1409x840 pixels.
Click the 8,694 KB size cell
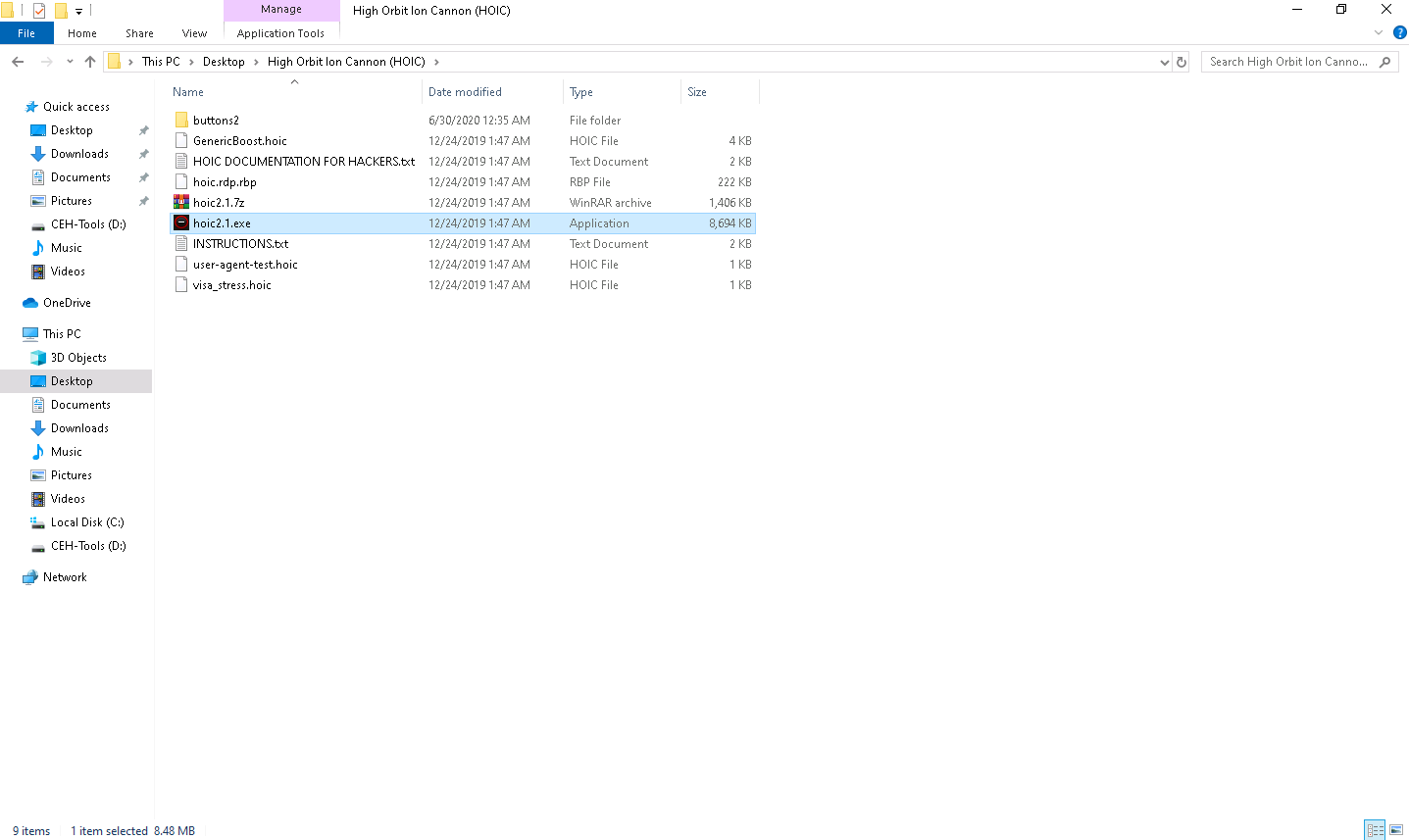click(x=730, y=223)
